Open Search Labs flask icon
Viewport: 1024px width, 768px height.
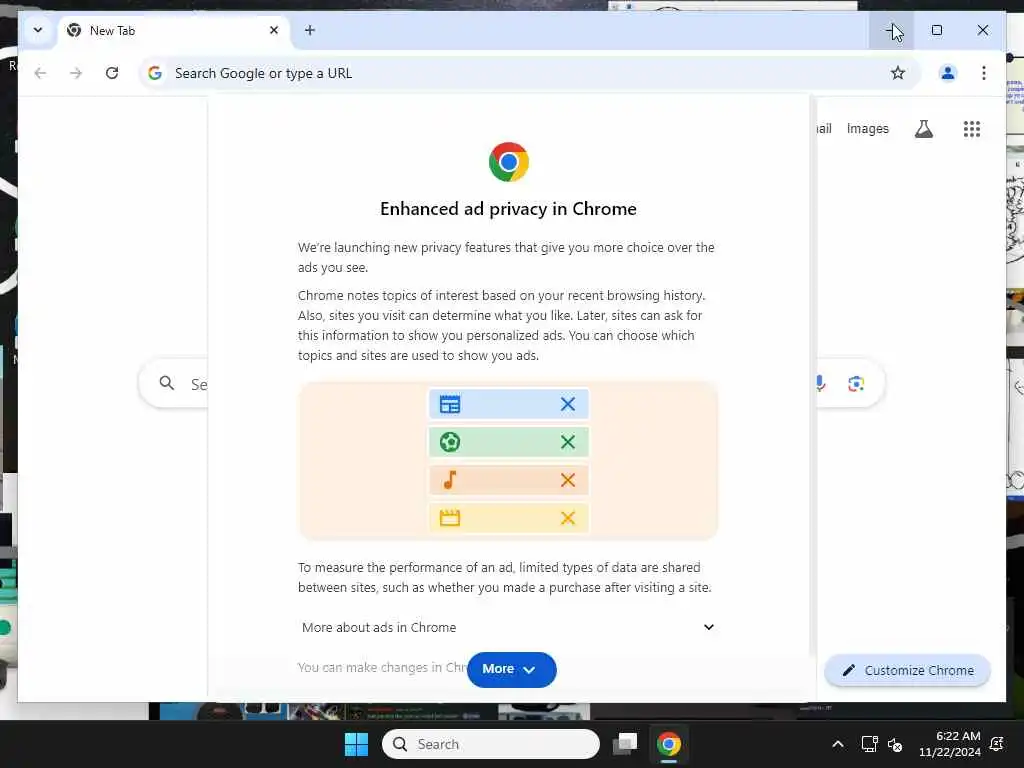pos(923,129)
